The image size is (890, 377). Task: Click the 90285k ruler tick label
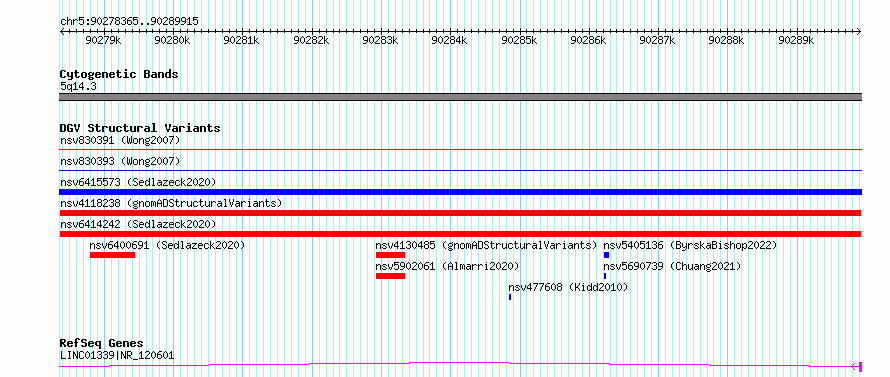[519, 40]
